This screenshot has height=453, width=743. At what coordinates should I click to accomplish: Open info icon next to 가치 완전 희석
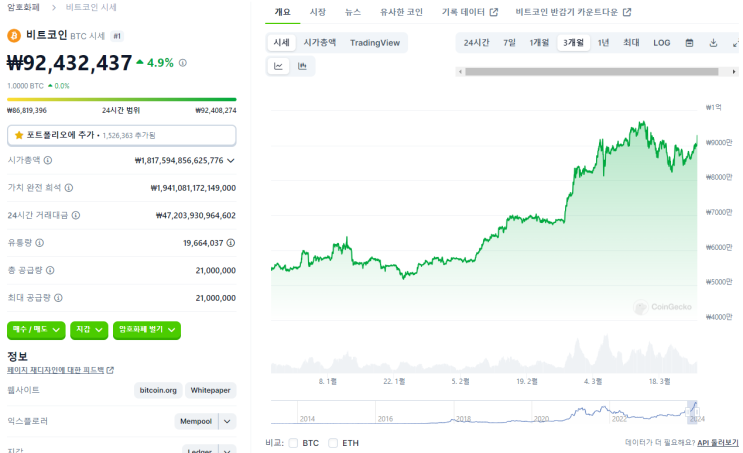tap(69, 188)
